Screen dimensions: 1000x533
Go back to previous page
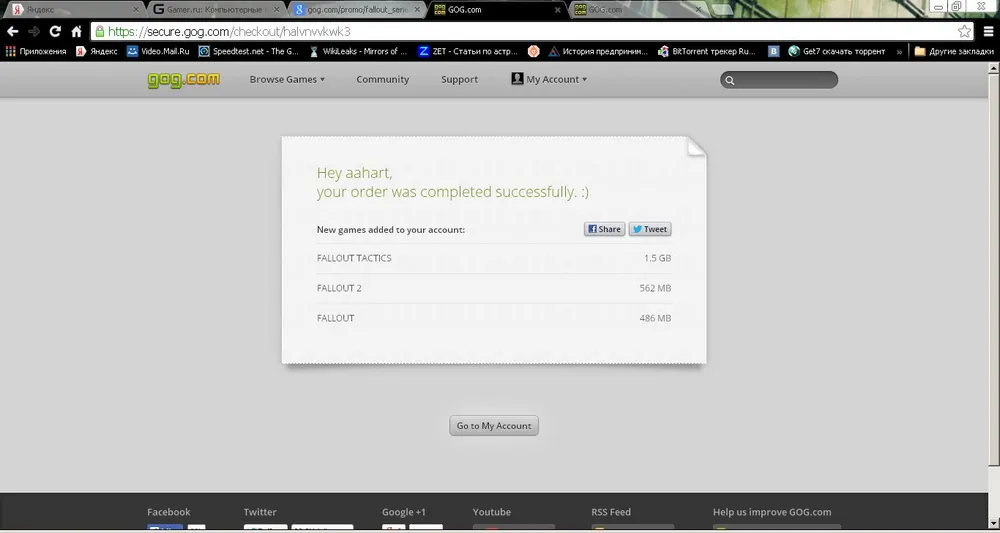tap(12, 31)
